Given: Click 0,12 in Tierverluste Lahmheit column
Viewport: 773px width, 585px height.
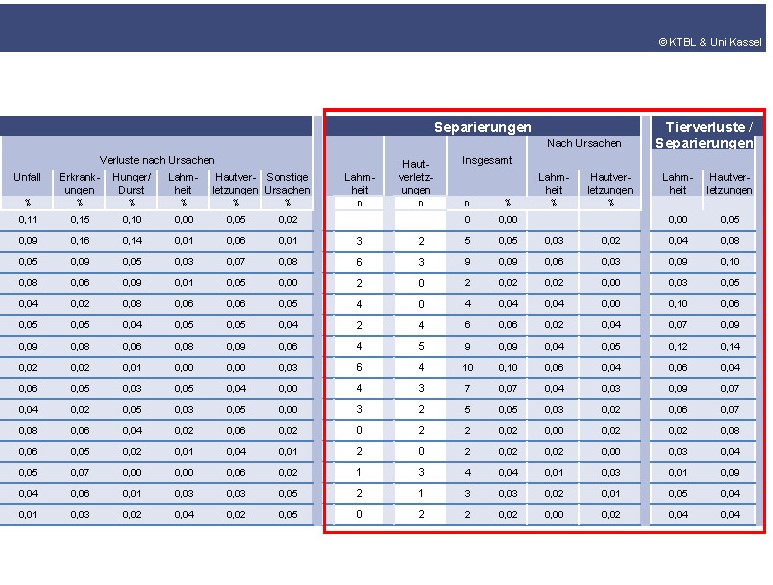Looking at the screenshot, I should pos(678,345).
